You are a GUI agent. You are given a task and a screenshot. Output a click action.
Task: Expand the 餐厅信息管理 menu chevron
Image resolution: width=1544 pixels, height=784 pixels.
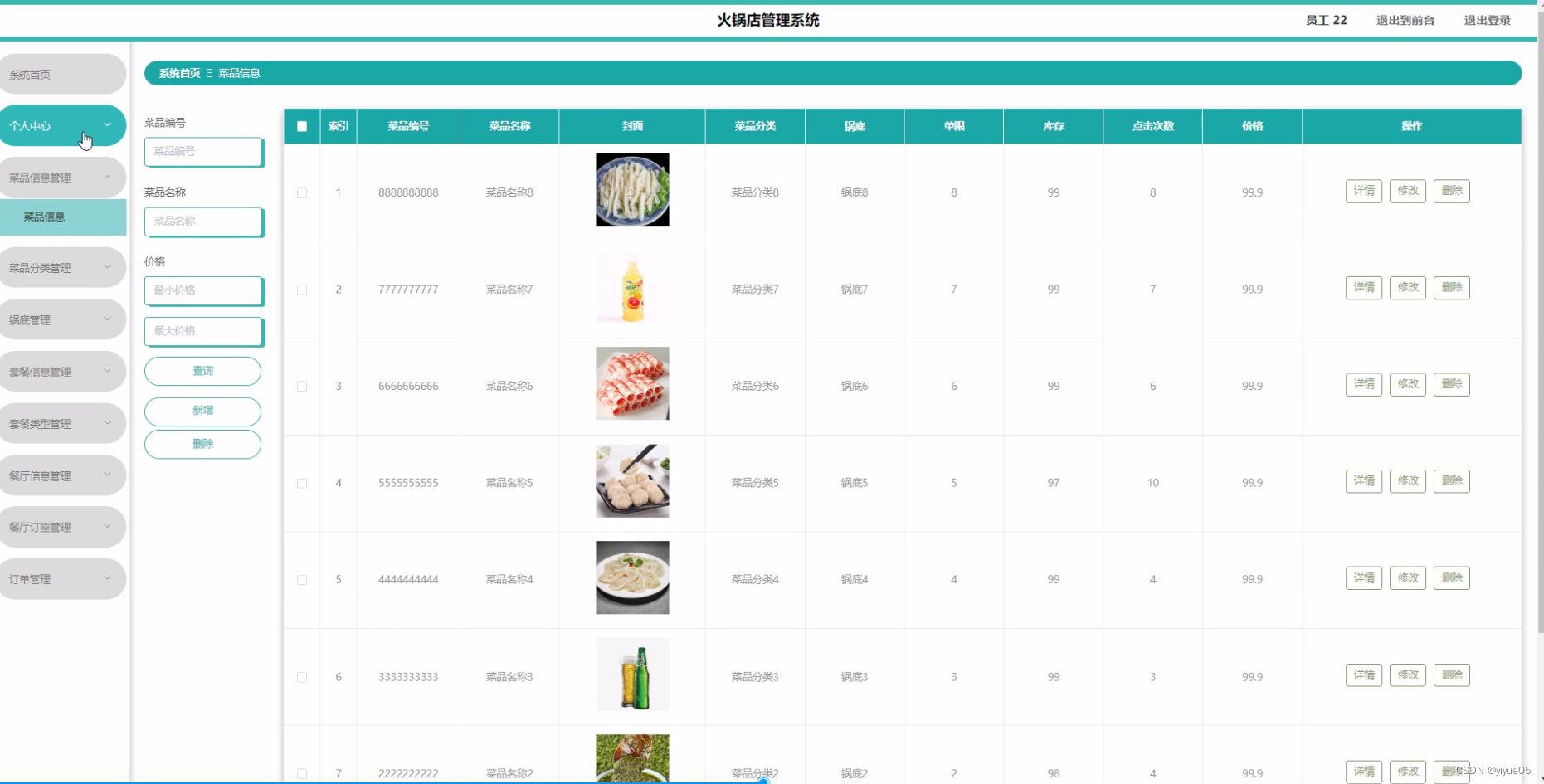pos(107,475)
